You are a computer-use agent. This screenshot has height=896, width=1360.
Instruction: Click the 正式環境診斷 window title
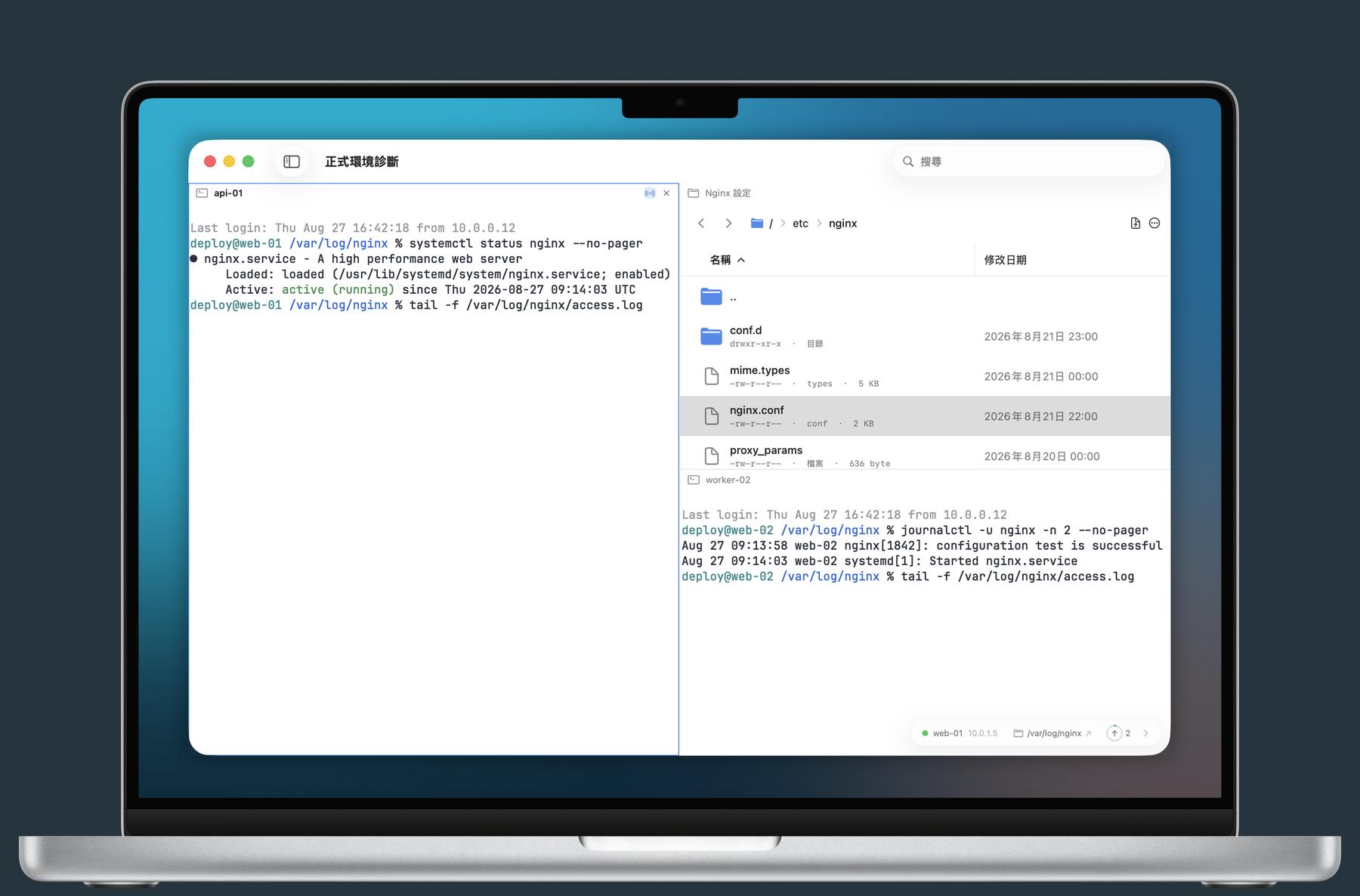361,162
